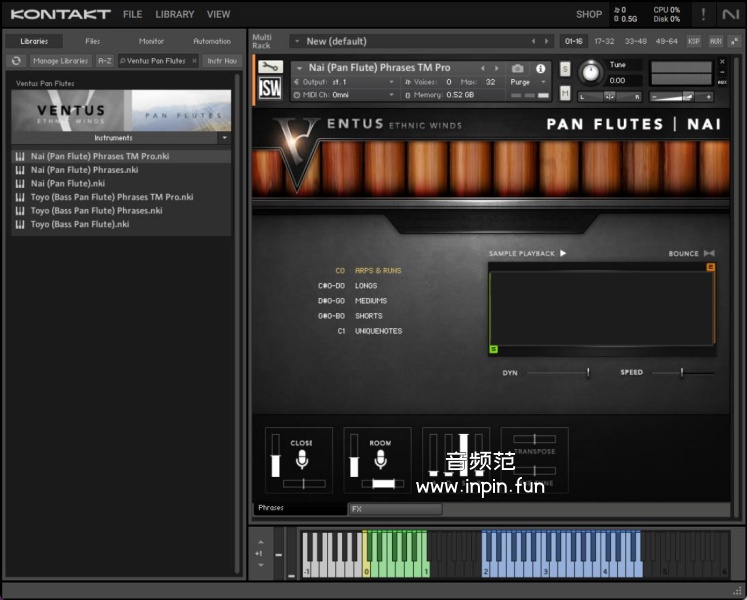The width and height of the screenshot is (747, 600).
Task: Click the wrench edit-mode icon
Action: coord(269,68)
